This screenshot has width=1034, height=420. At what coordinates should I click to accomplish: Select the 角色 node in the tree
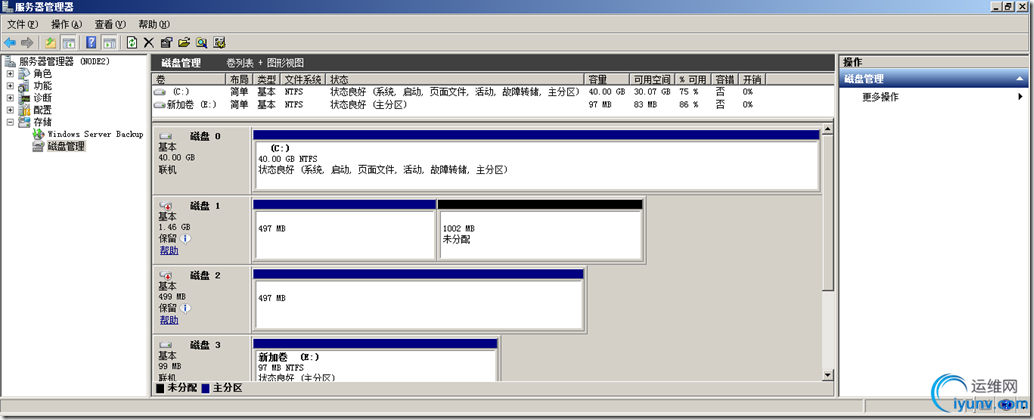click(x=42, y=74)
